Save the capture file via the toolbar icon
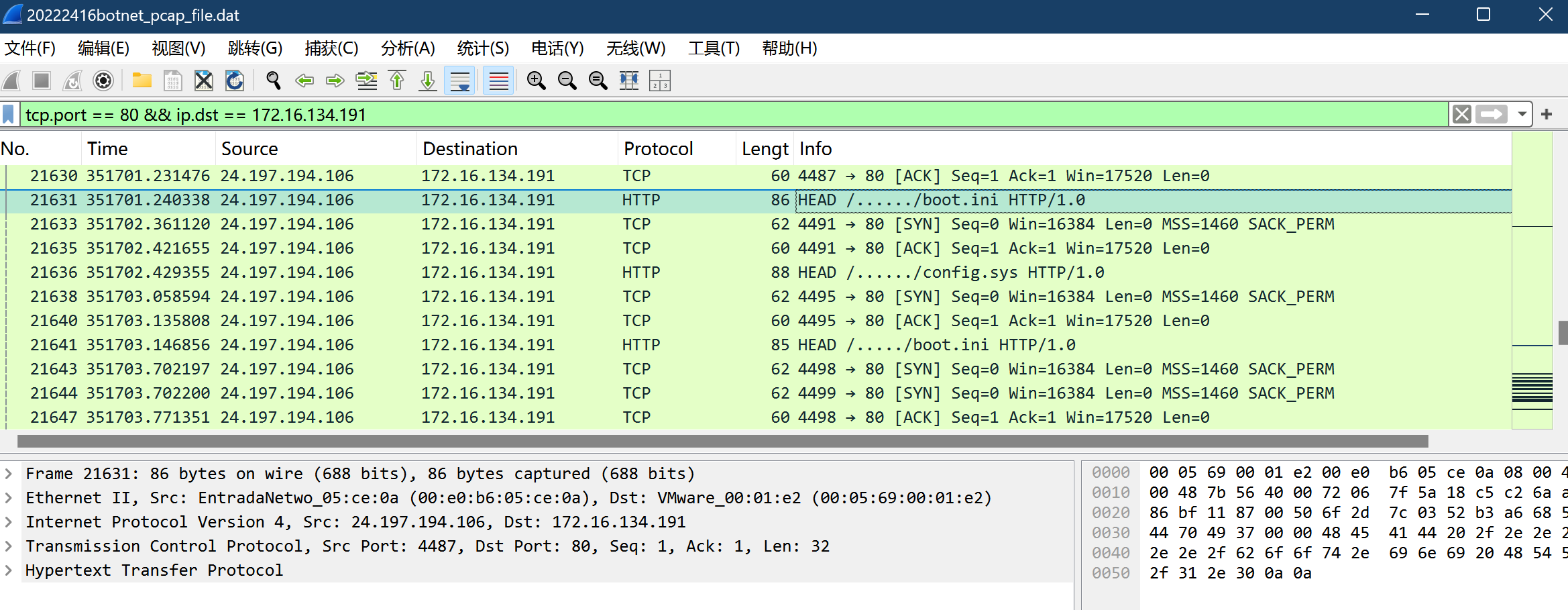The width and height of the screenshot is (1568, 610). tap(172, 81)
